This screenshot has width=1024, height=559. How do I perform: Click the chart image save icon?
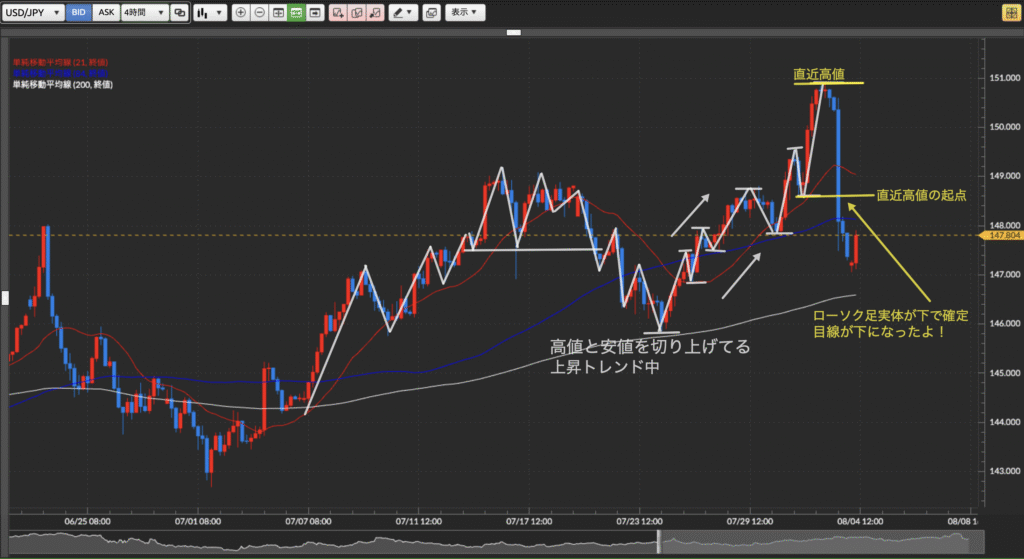pos(432,12)
